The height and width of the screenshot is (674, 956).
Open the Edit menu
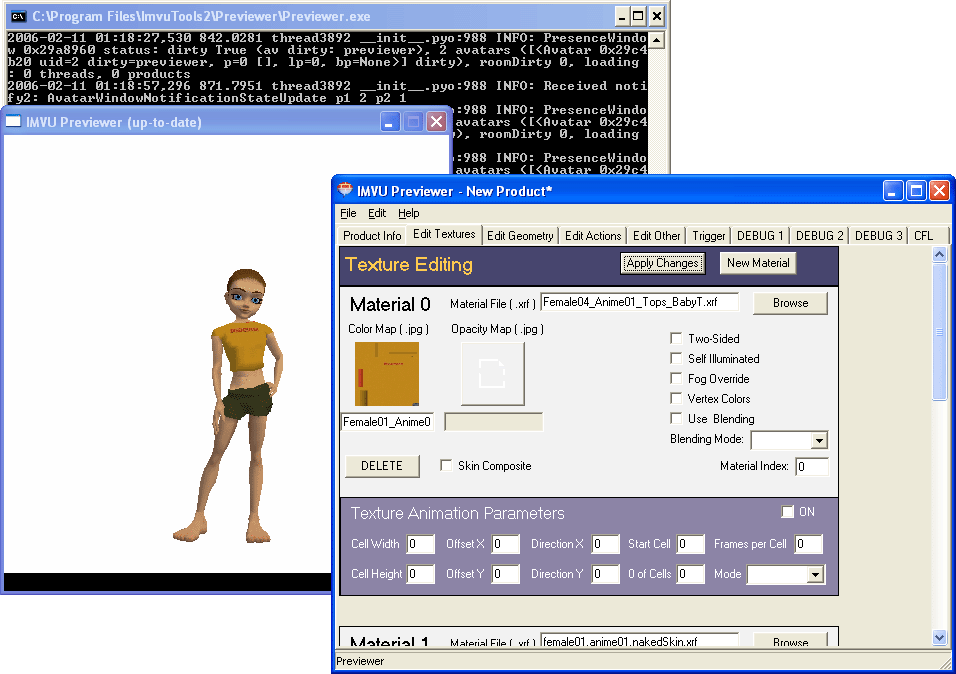tap(377, 213)
